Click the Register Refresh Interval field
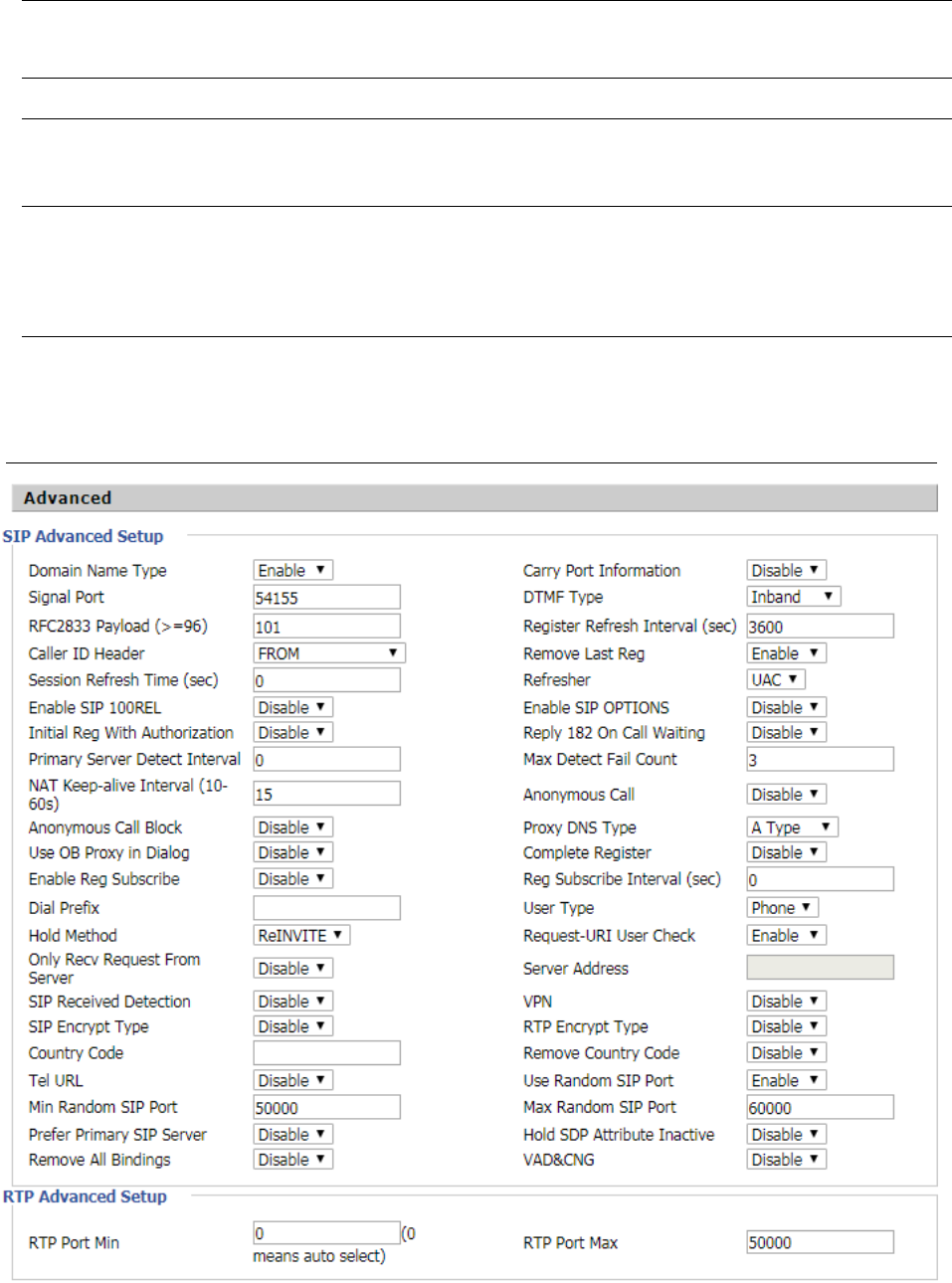The width and height of the screenshot is (952, 1283). pos(820,627)
